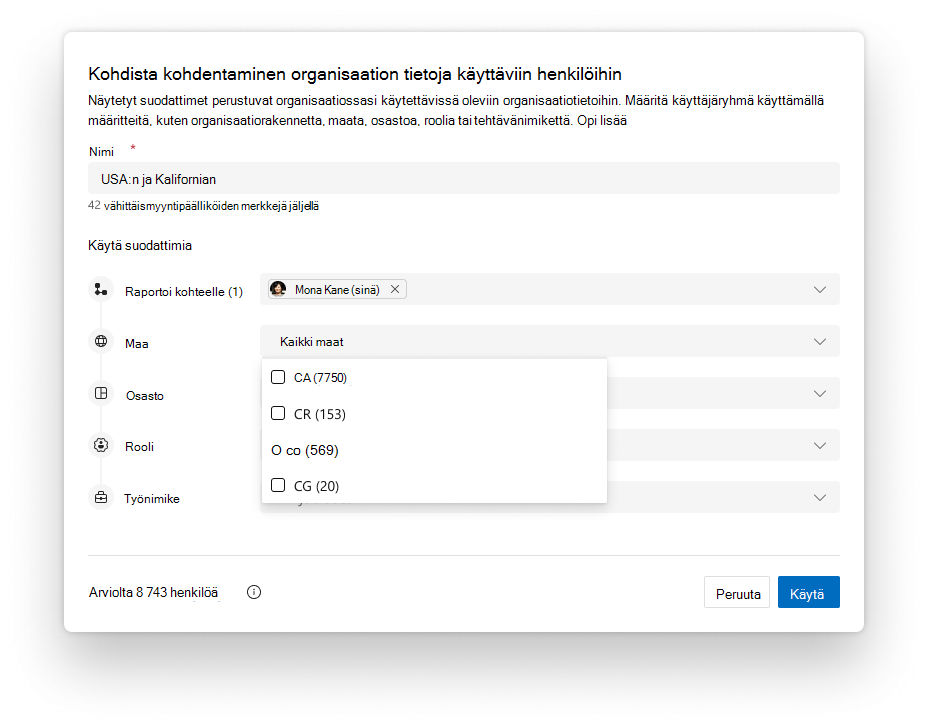
Task: Check the CG (20) checkbox
Action: (278, 485)
